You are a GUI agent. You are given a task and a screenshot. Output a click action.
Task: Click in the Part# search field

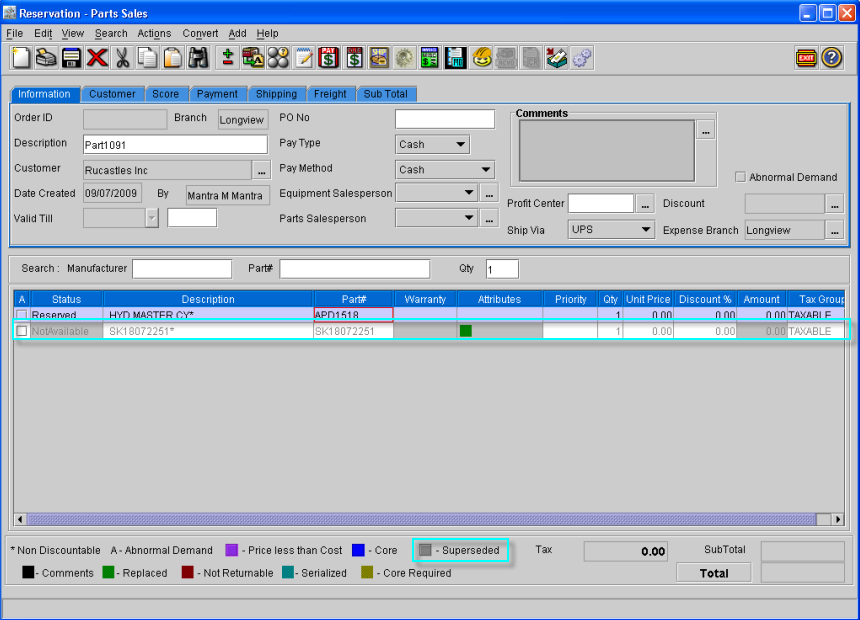(354, 269)
